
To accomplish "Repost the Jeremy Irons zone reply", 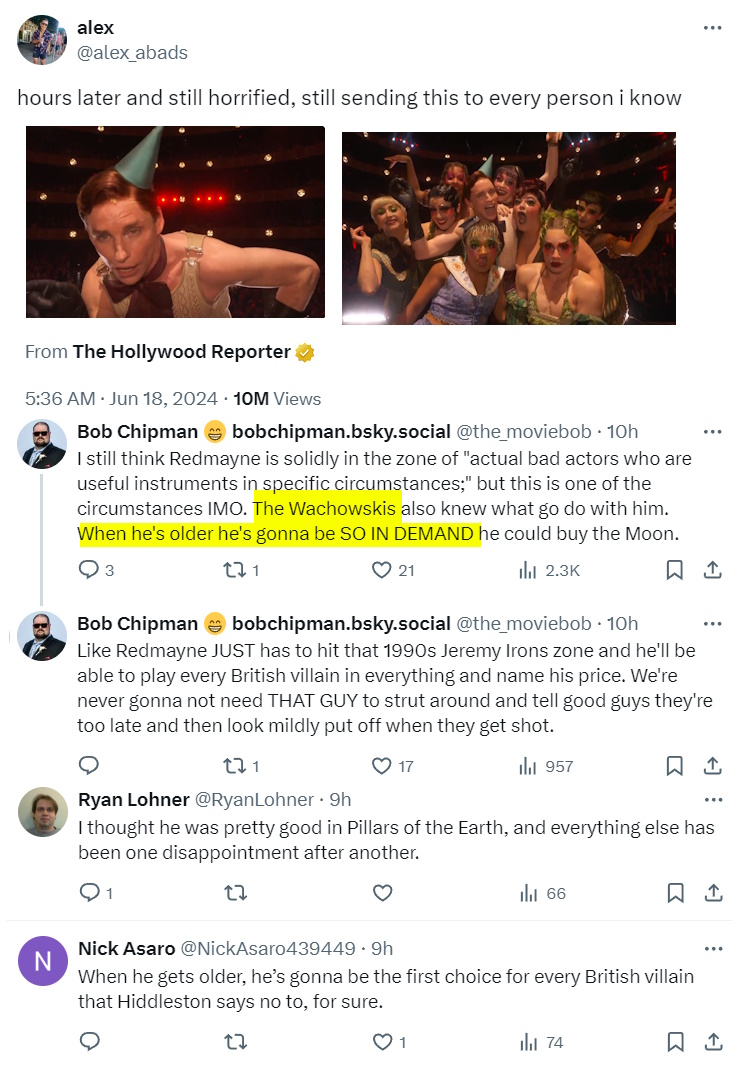I will pos(234,766).
